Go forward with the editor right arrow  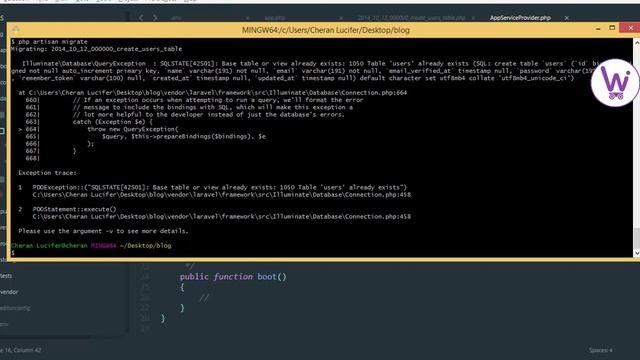pyautogui.click(x=155, y=18)
